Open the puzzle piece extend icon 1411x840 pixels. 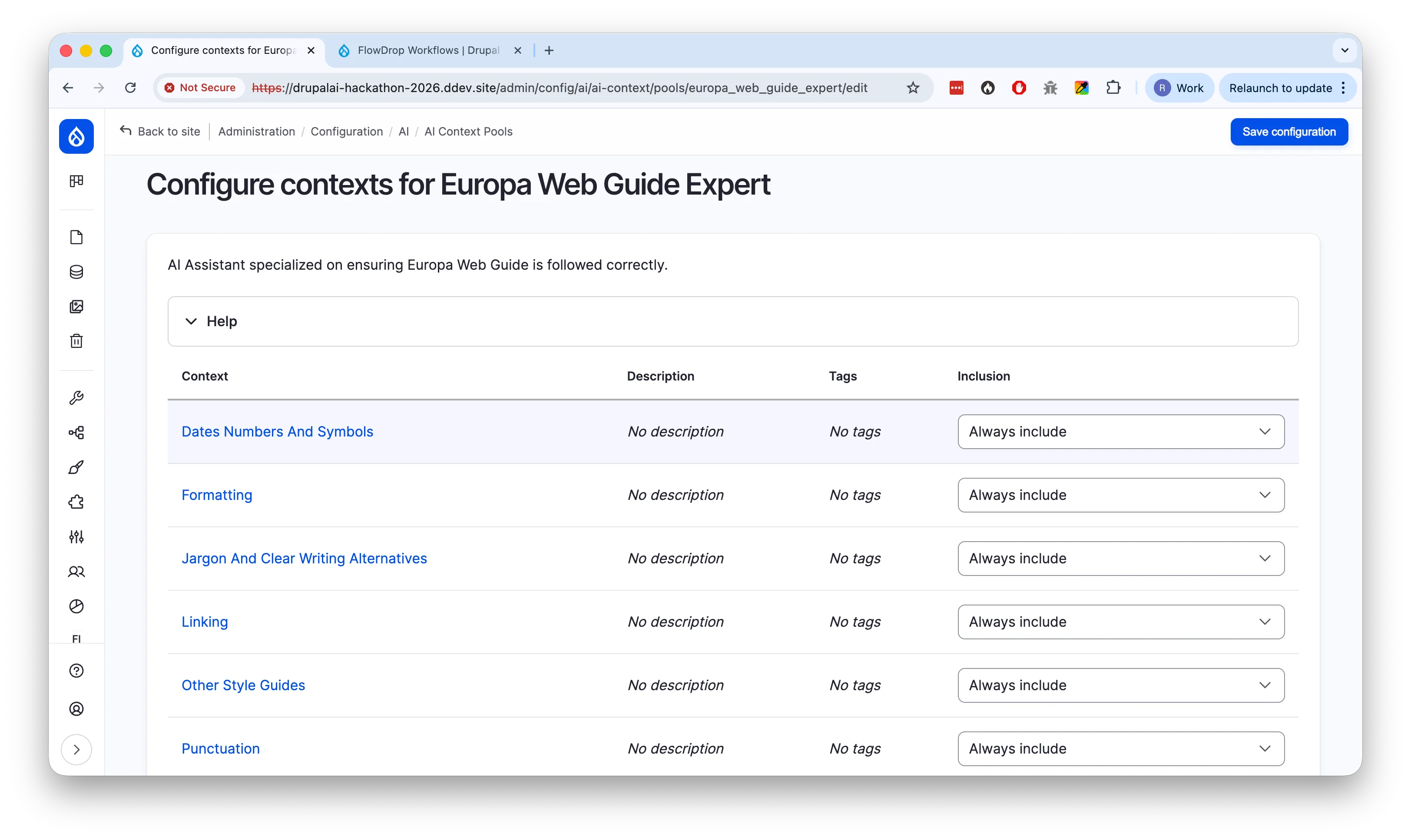pyautogui.click(x=76, y=502)
